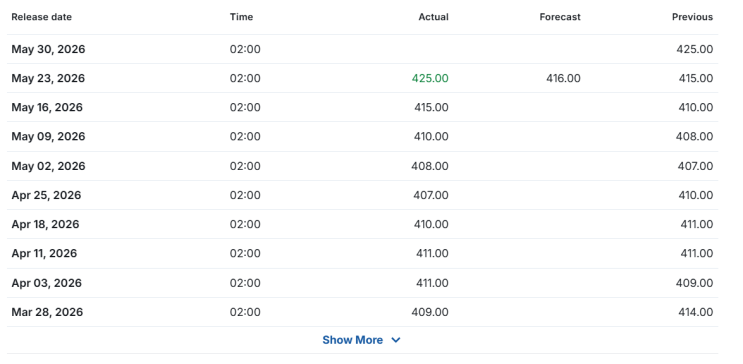Select actual value 411.00 for Apr 03
The width and height of the screenshot is (743, 364).
click(x=432, y=283)
